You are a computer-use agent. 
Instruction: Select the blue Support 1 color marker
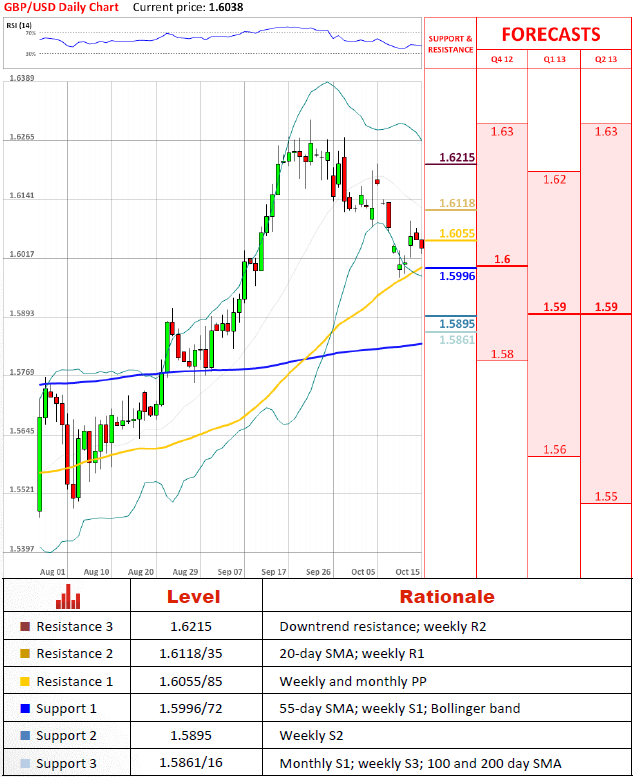coord(24,709)
